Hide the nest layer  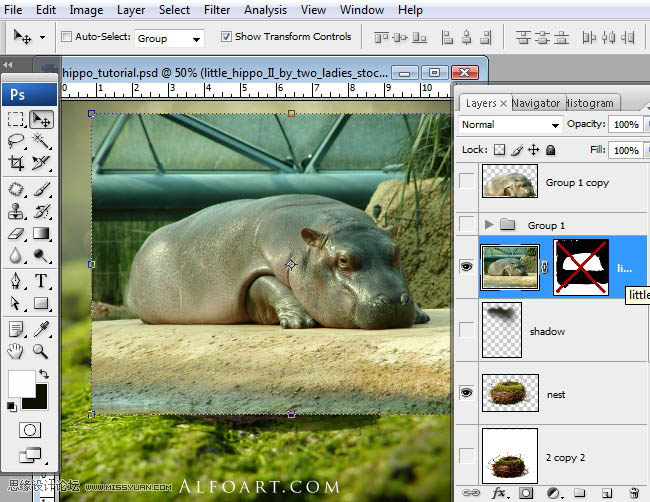pyautogui.click(x=466, y=394)
